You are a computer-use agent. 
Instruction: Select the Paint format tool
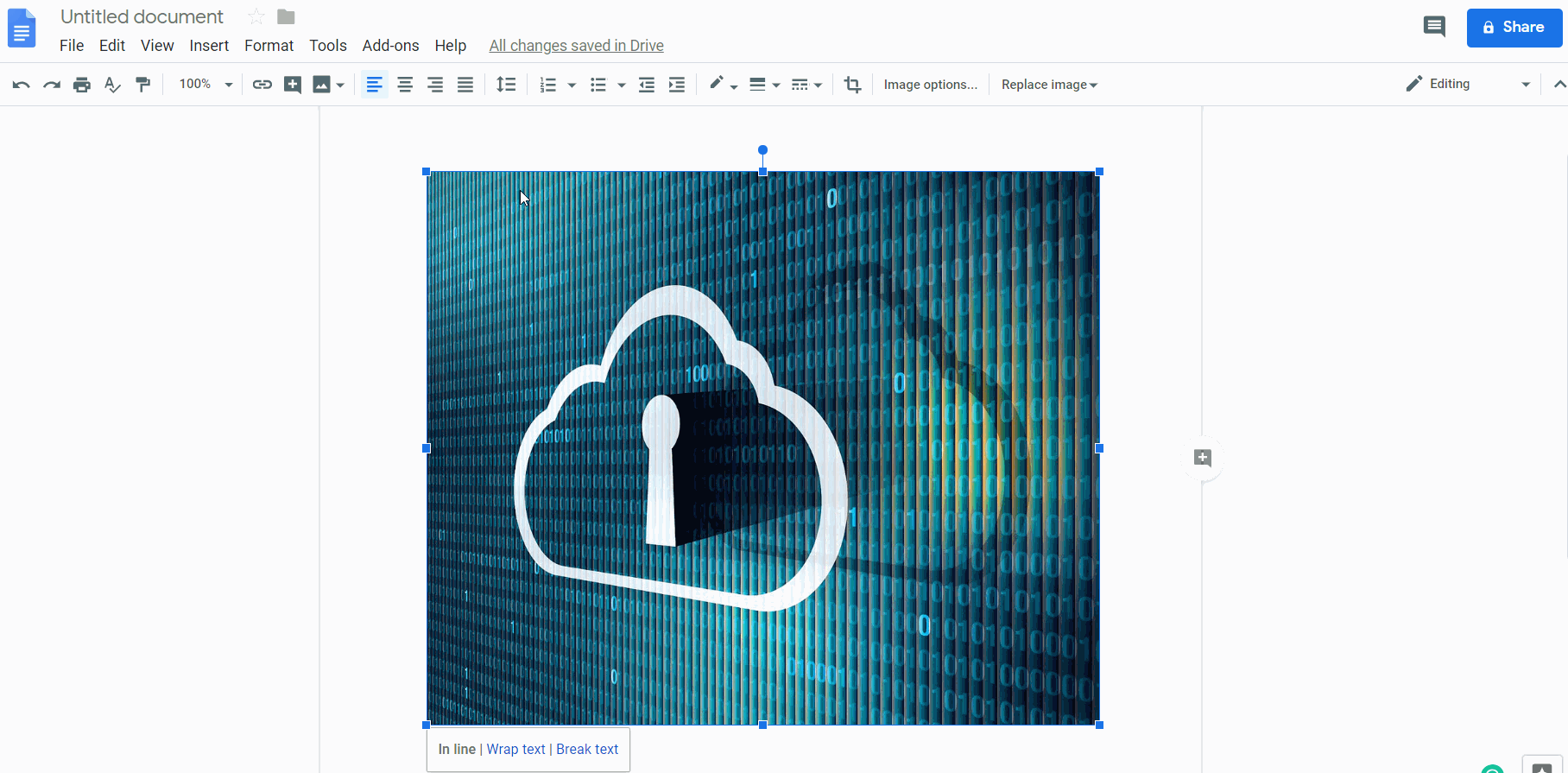[143, 85]
